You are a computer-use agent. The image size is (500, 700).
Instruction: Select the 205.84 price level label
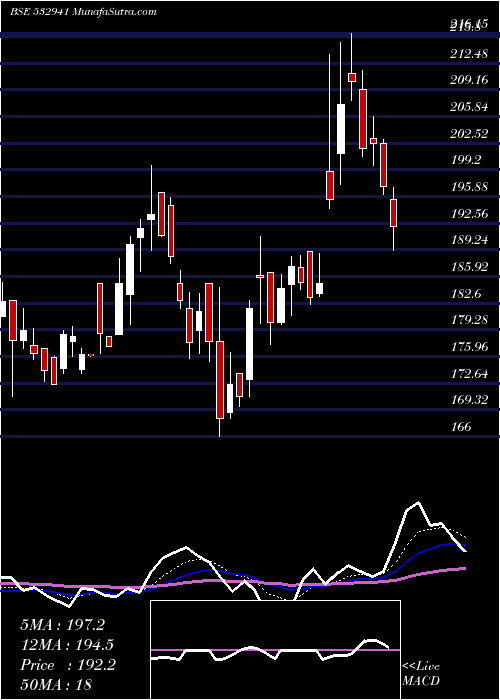468,107
